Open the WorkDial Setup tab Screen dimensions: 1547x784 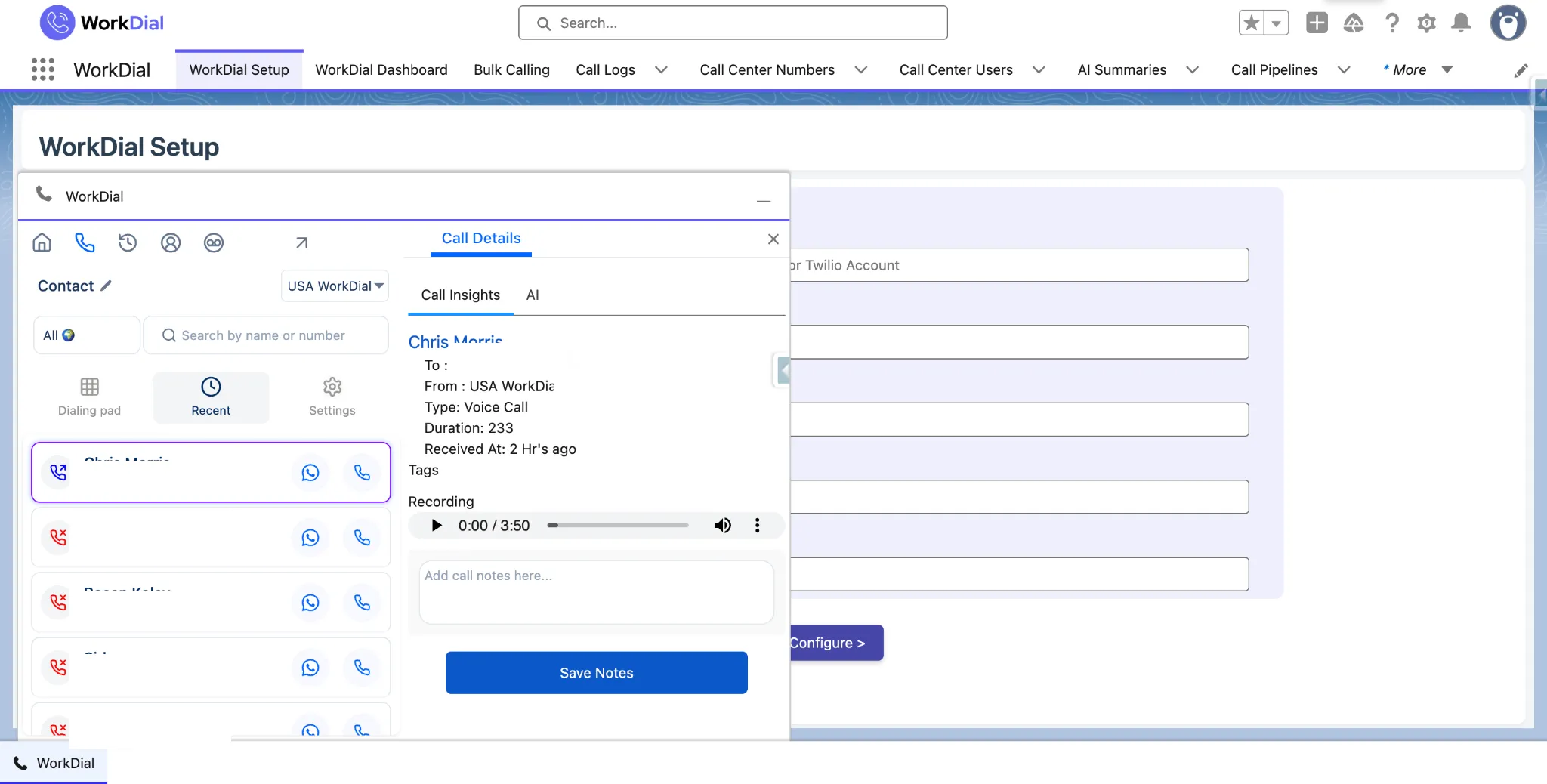click(239, 70)
